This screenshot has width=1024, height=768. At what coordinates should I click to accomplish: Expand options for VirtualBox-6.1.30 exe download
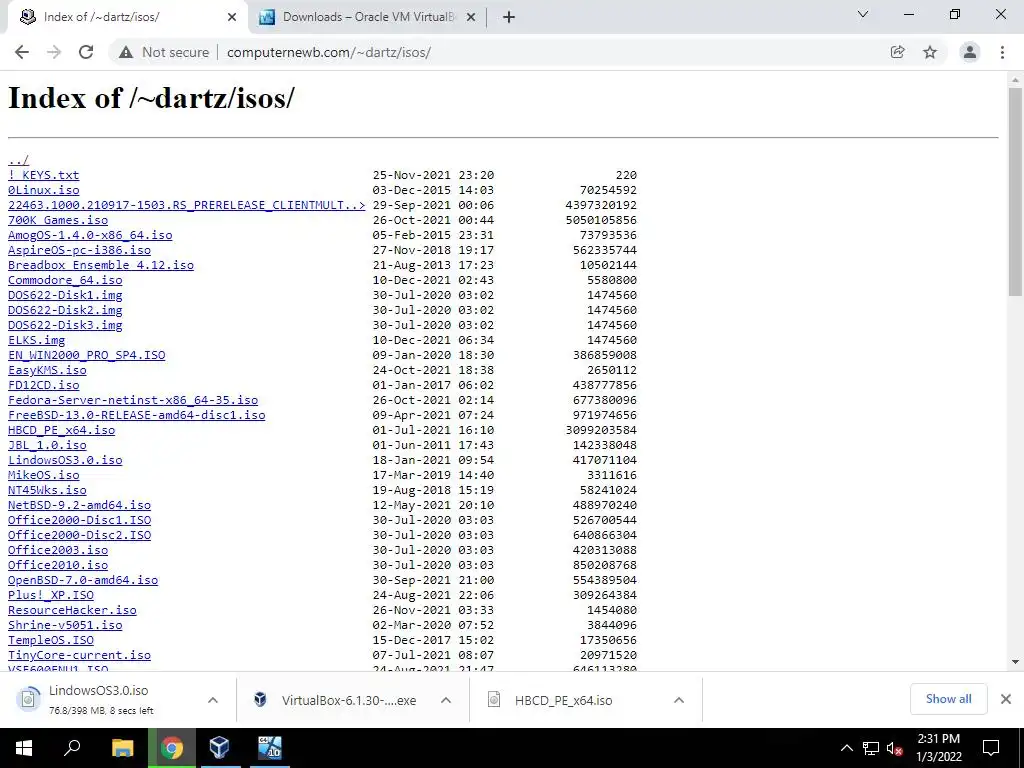(446, 700)
